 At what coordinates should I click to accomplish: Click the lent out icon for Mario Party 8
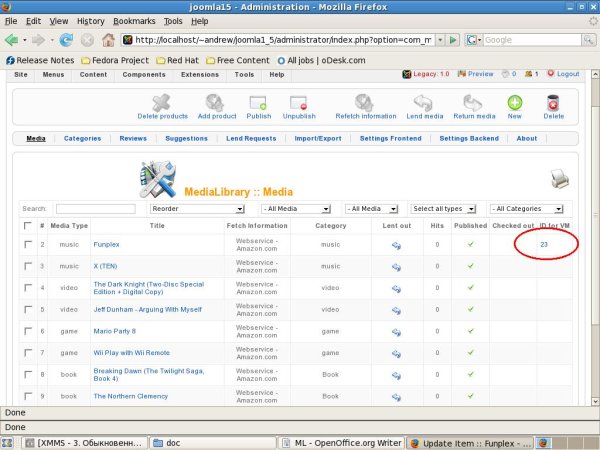tap(396, 332)
